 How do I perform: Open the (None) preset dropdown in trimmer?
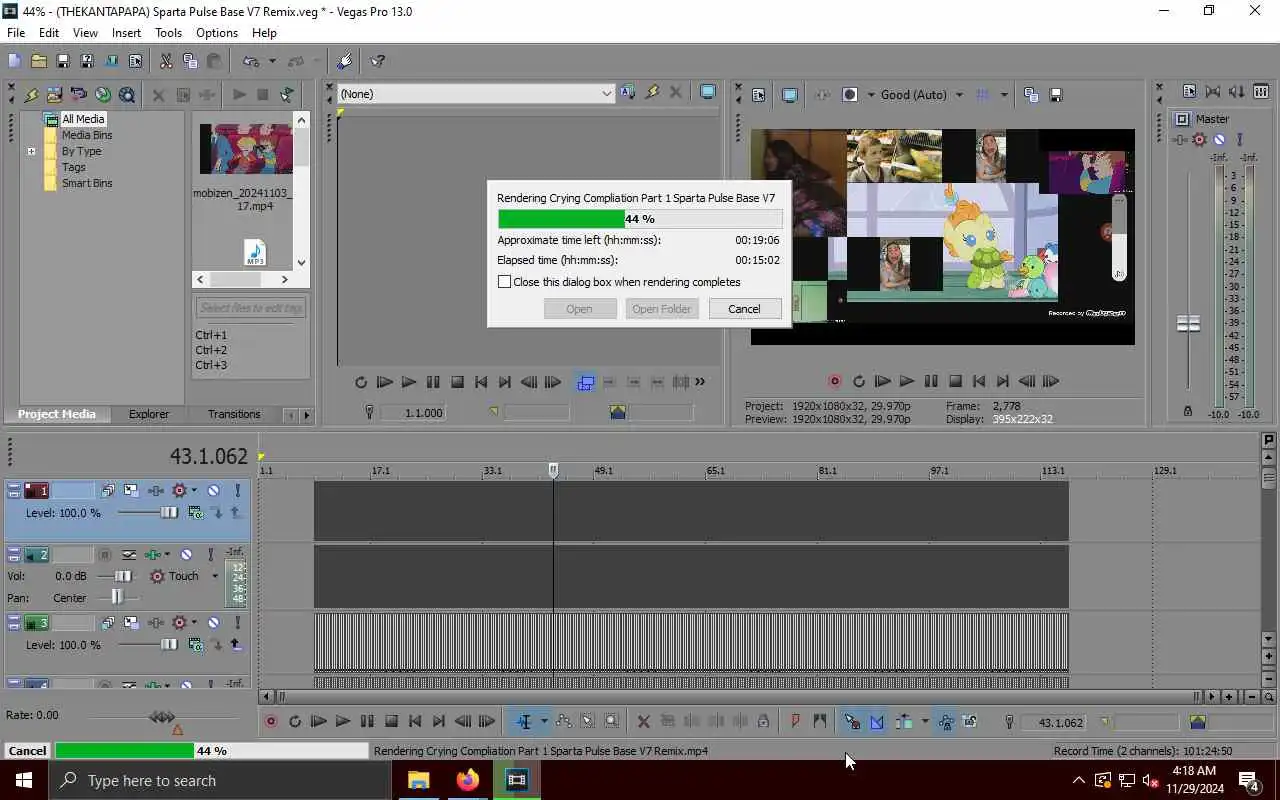pyautogui.click(x=606, y=94)
